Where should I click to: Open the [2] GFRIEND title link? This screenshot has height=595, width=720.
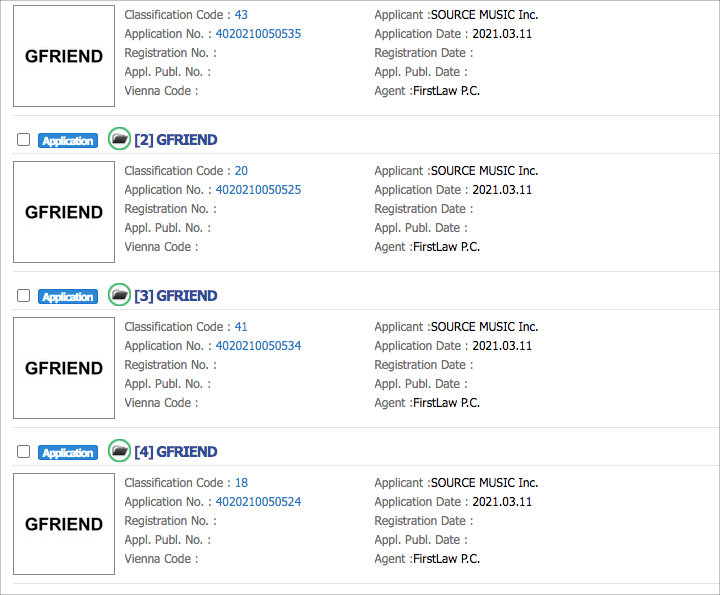click(176, 140)
